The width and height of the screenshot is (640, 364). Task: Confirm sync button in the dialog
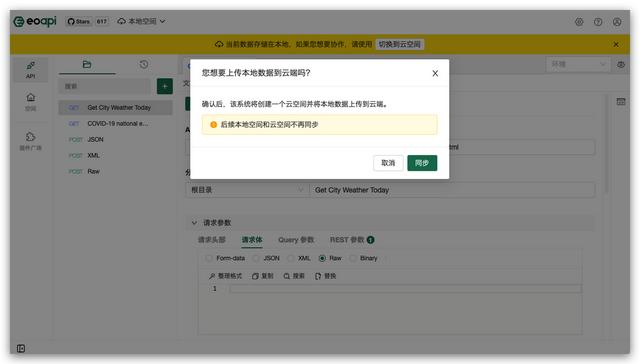422,163
